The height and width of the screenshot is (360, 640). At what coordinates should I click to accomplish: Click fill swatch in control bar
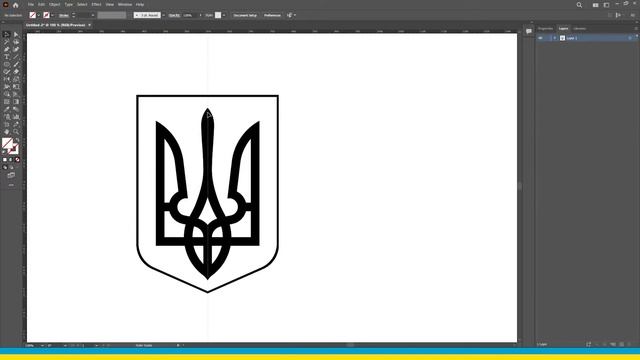tap(33, 15)
